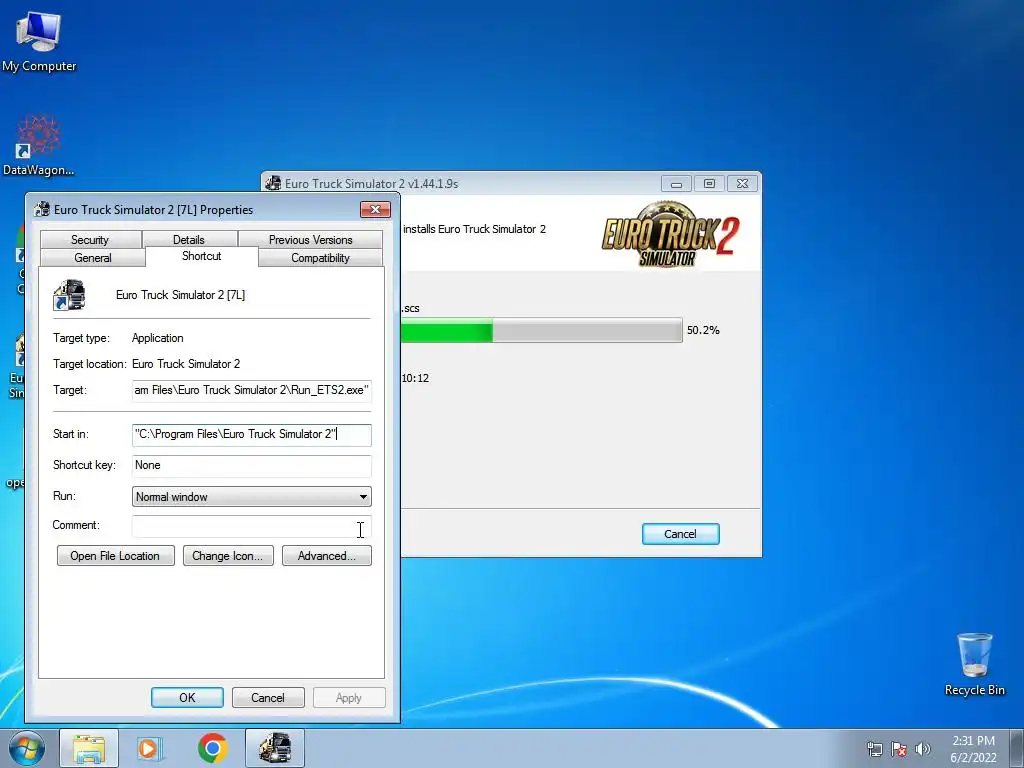Expand the Run Normal window dropdown
Viewport: 1024px width, 768px height.
[x=251, y=496]
